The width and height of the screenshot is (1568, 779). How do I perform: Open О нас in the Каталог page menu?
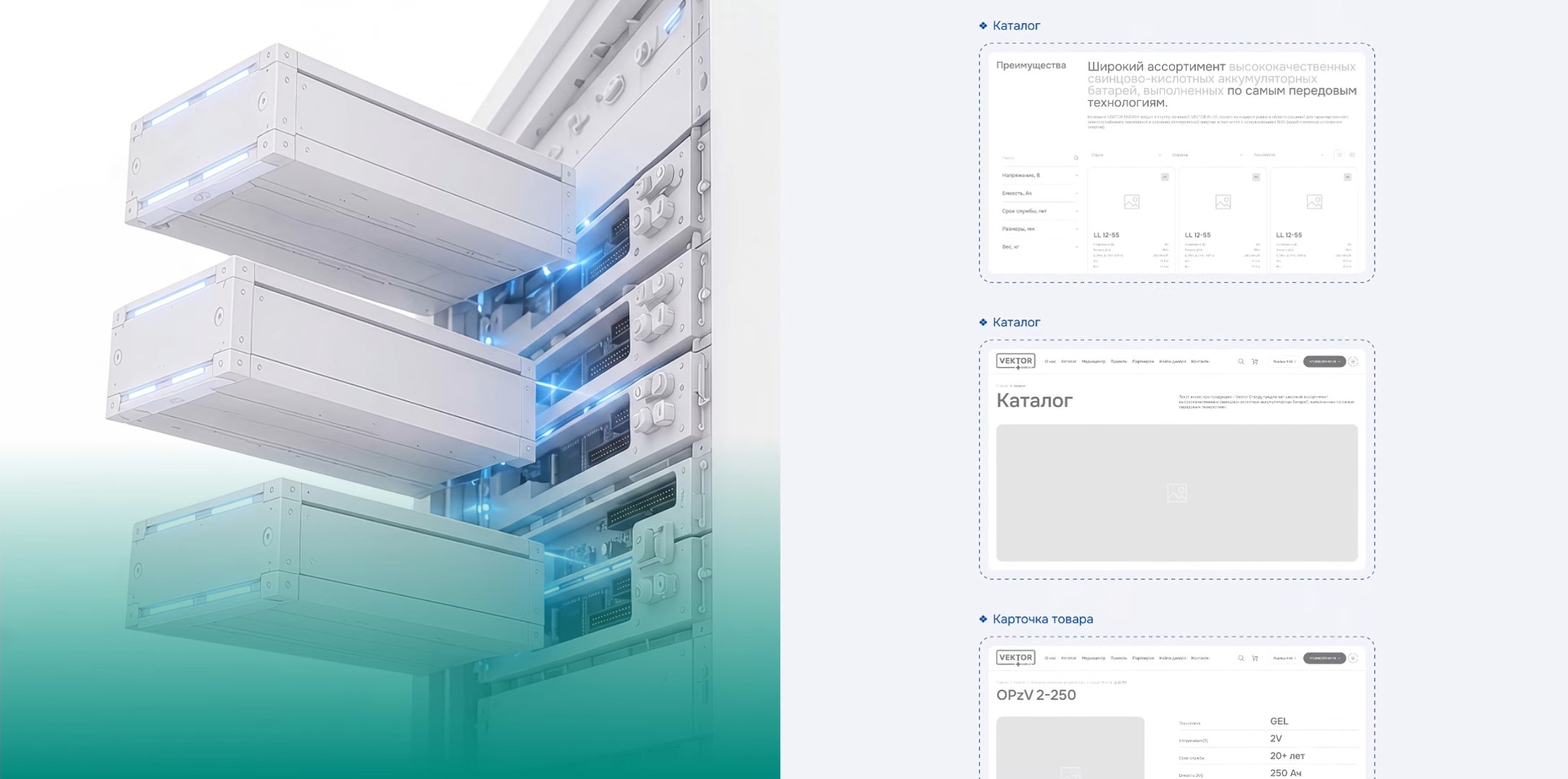[x=1050, y=361]
